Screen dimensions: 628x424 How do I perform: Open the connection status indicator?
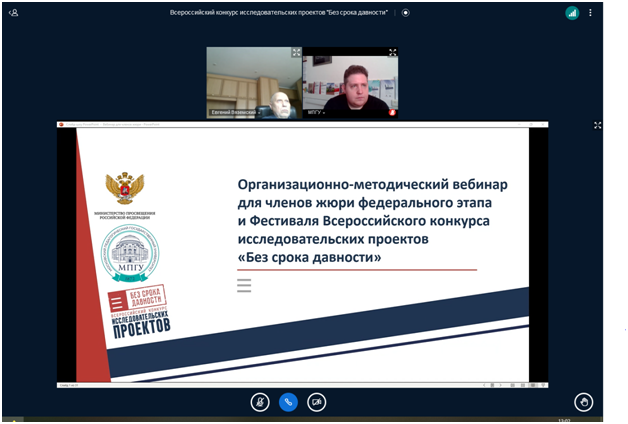click(x=572, y=13)
